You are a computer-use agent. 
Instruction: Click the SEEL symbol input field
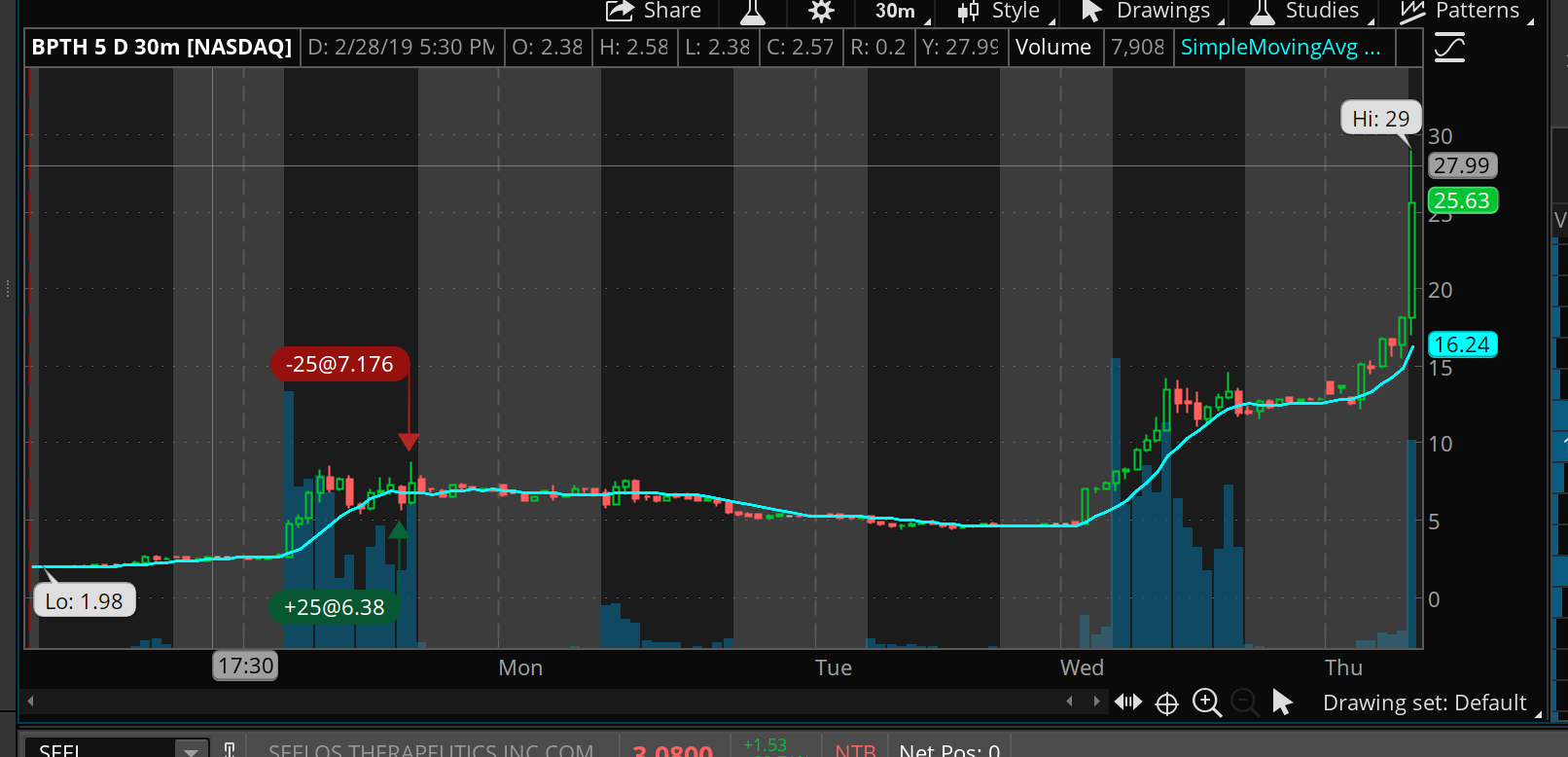tap(102, 749)
